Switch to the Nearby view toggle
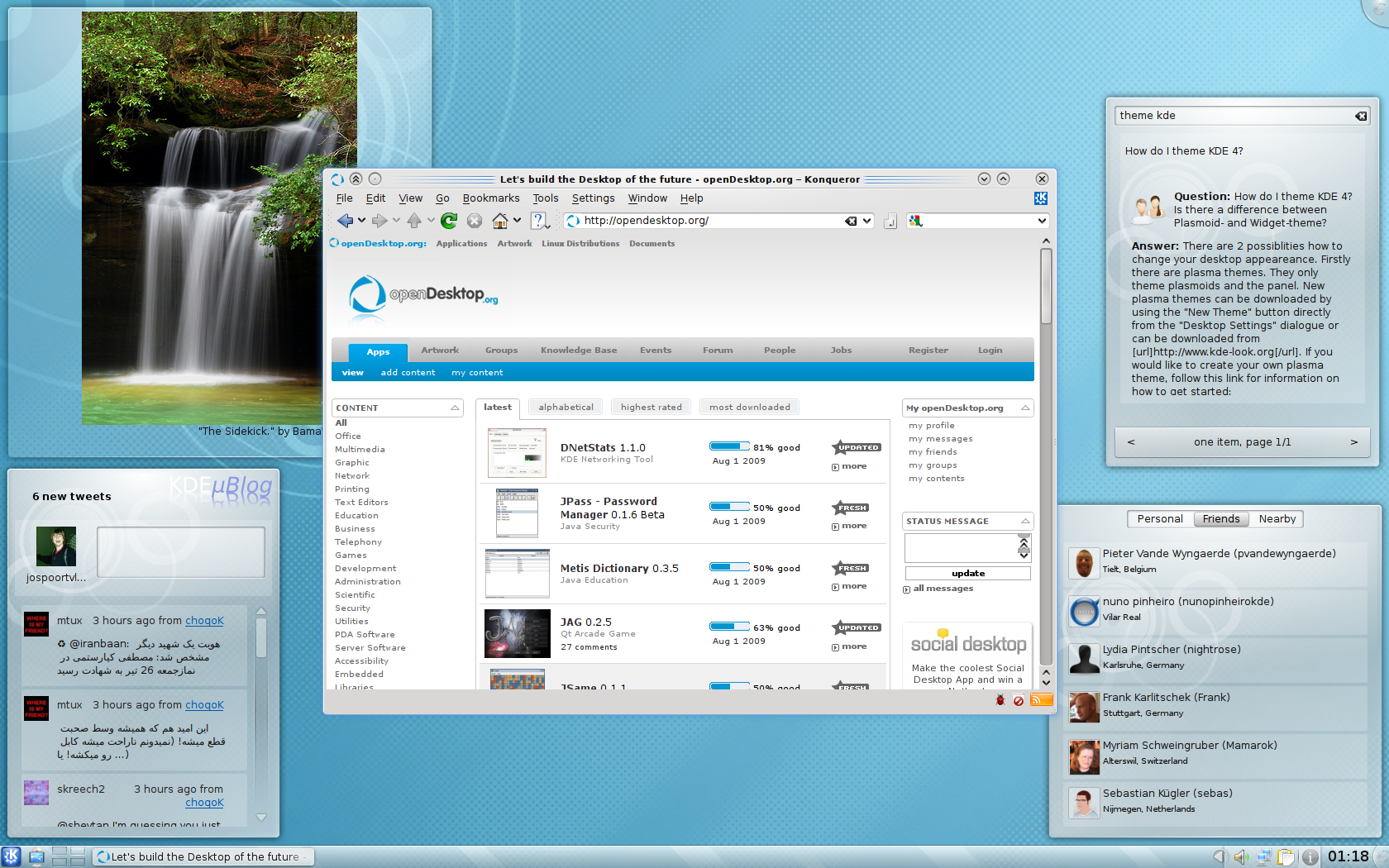1389x868 pixels. (x=1277, y=519)
